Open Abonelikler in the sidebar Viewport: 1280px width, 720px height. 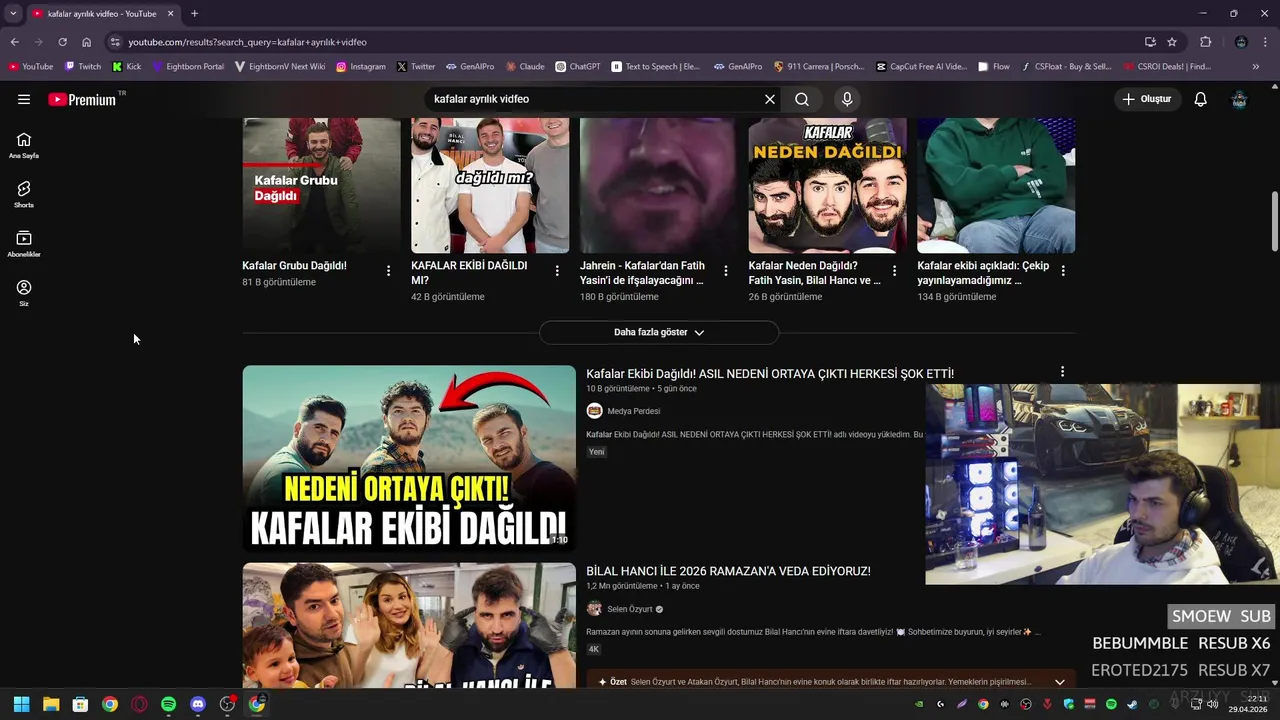click(x=24, y=243)
